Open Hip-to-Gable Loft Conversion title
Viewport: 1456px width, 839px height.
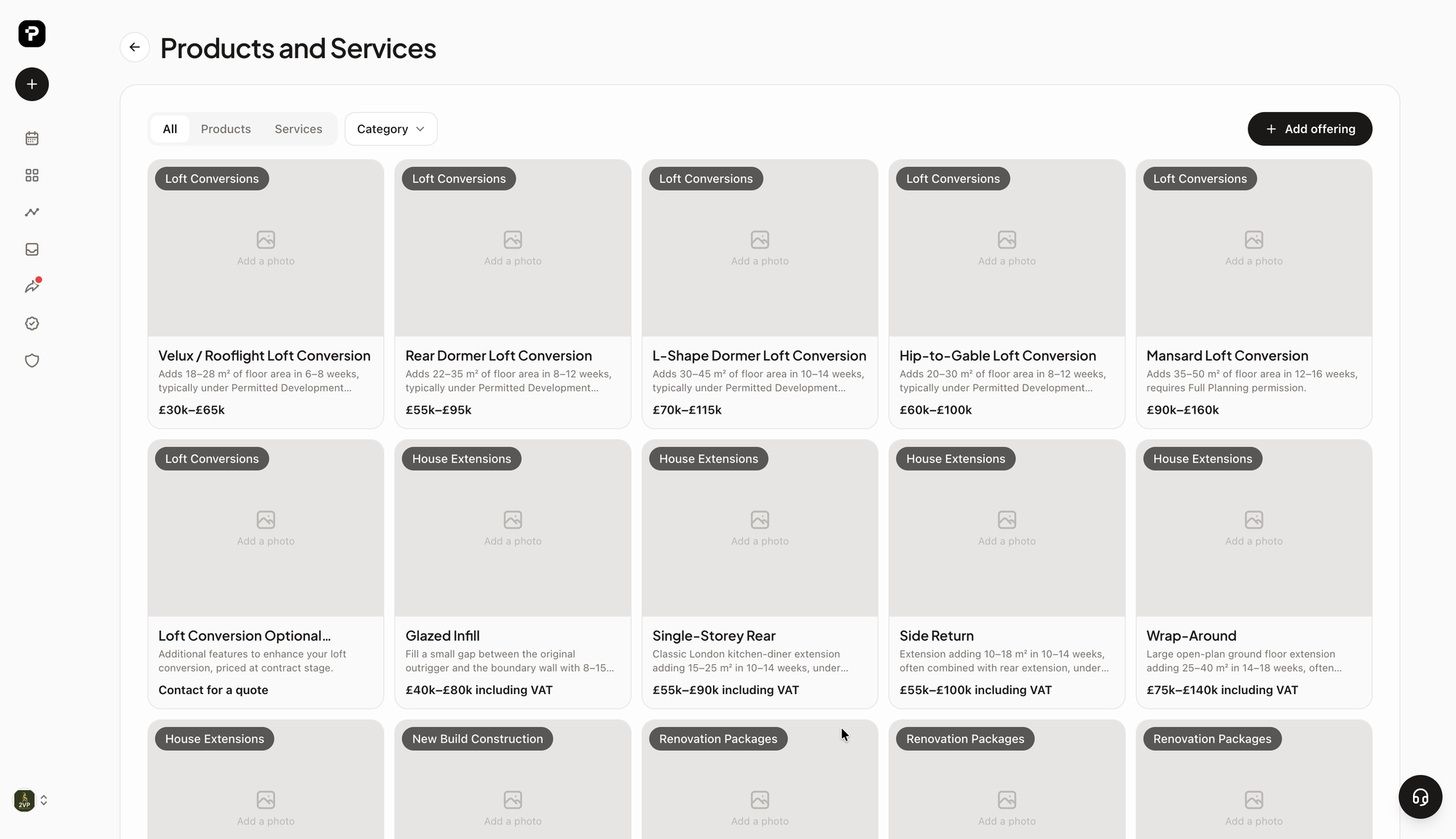997,355
